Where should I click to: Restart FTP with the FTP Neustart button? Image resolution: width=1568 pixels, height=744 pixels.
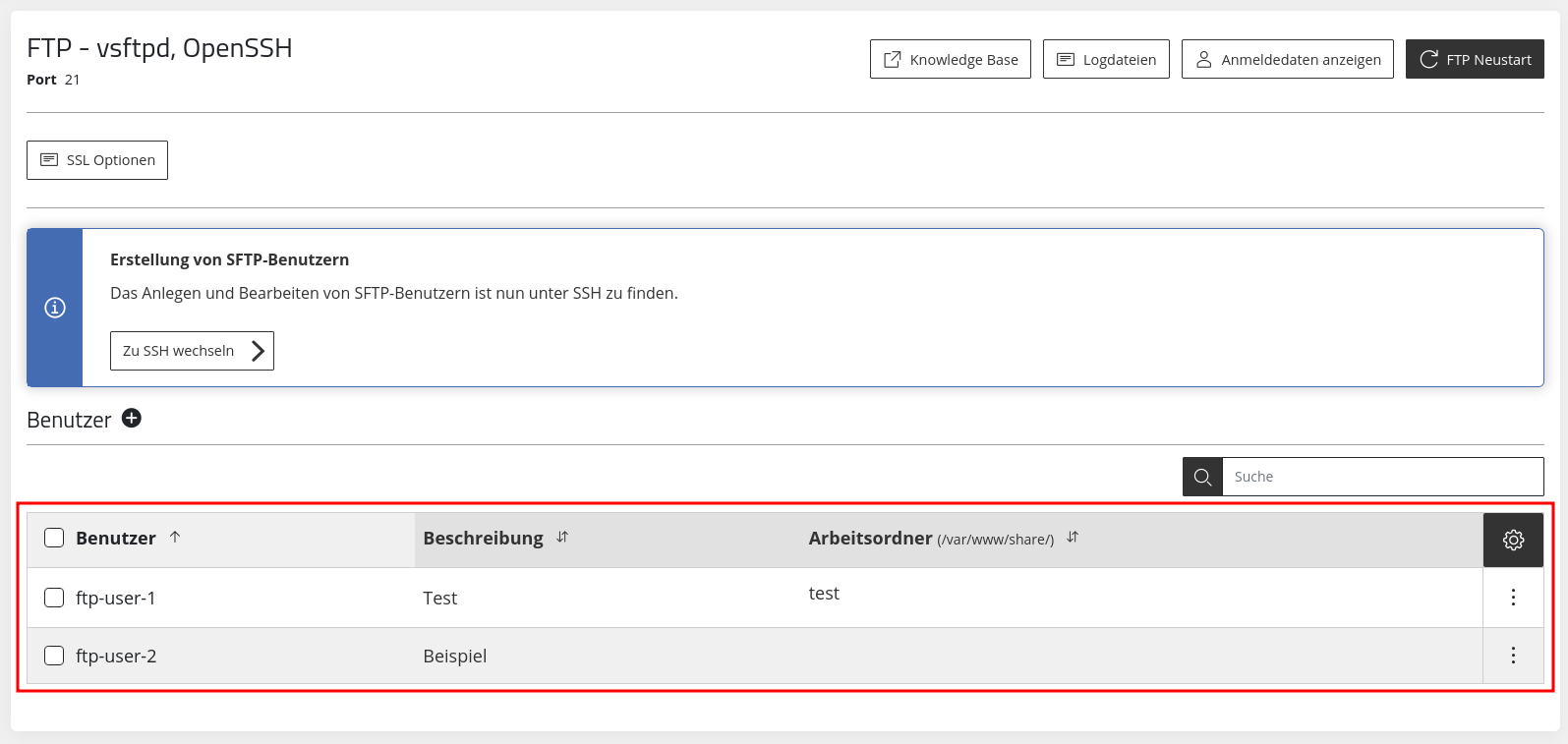[x=1475, y=59]
